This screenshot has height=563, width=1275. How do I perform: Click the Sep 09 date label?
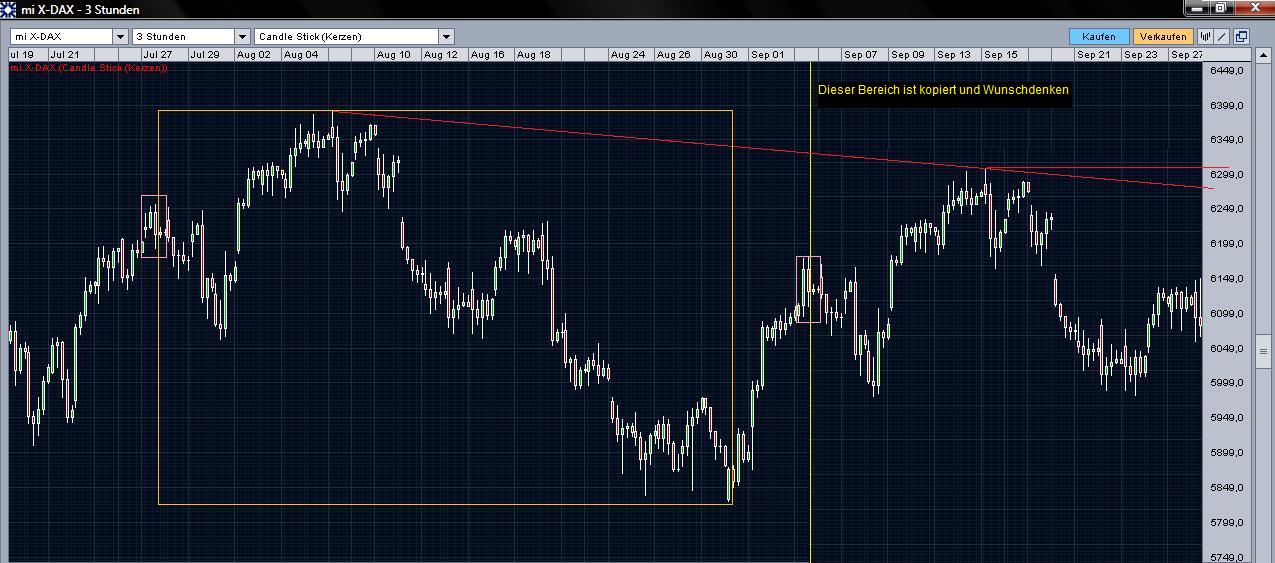point(908,55)
